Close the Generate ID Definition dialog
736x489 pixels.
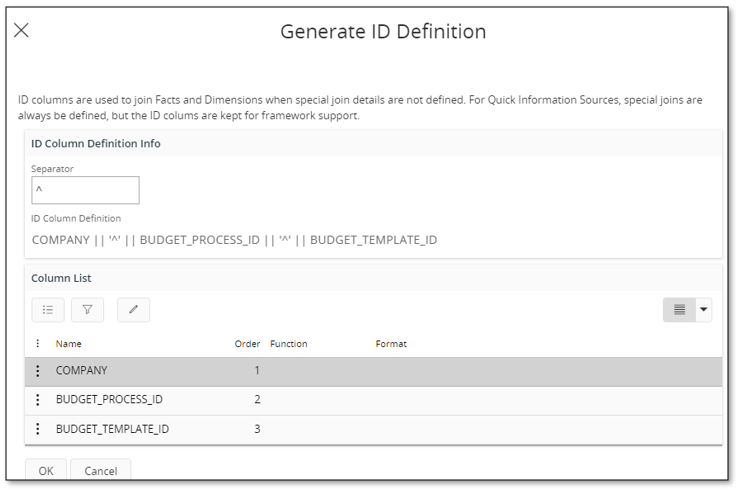click(21, 31)
